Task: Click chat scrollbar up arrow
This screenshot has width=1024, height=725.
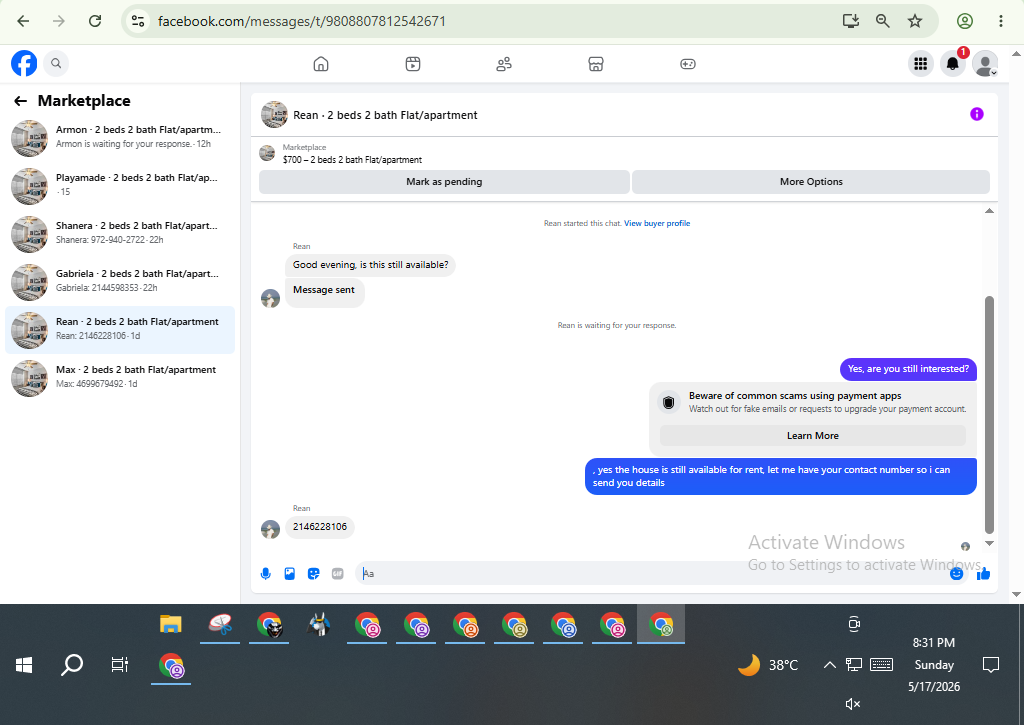Action: point(989,211)
